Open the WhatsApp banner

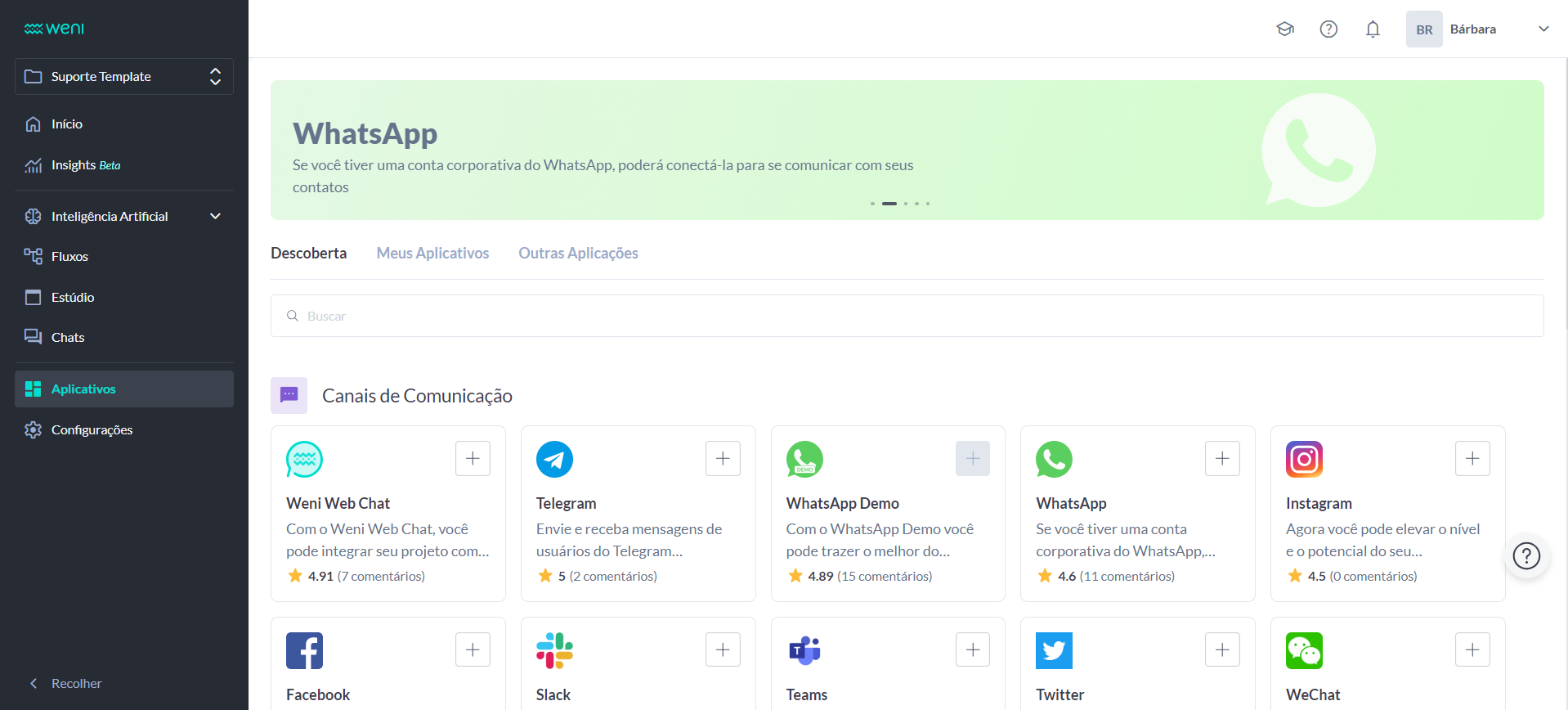[x=907, y=150]
